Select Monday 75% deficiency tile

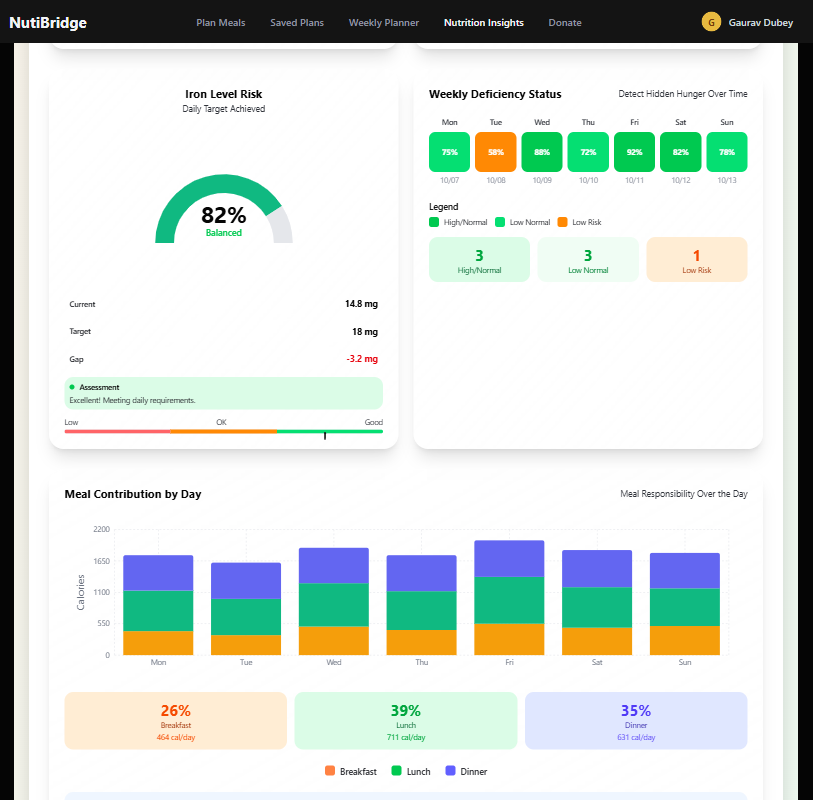[x=450, y=152]
